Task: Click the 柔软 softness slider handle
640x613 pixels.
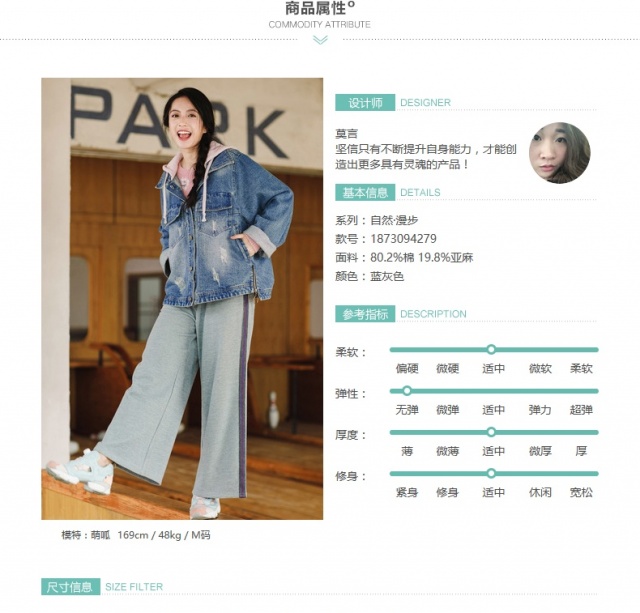Action: pos(491,349)
